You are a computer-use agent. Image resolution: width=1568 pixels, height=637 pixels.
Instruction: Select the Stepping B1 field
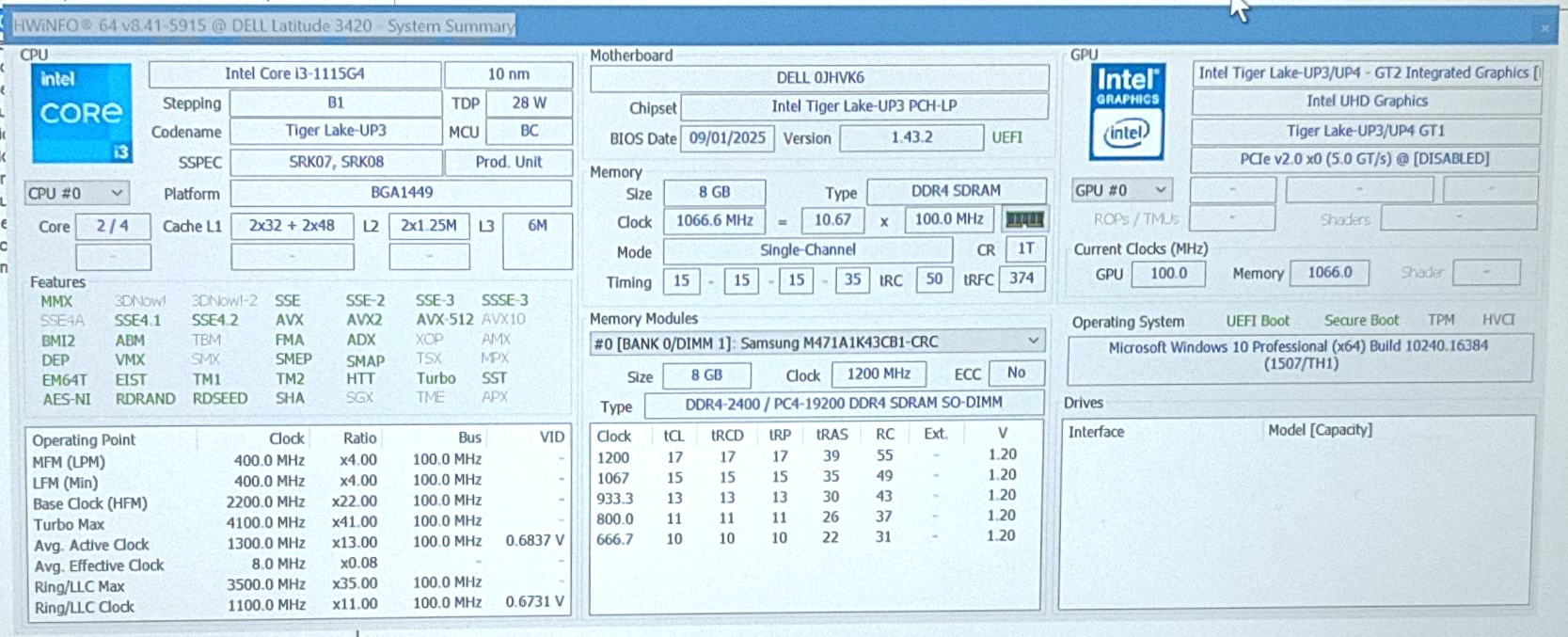336,103
